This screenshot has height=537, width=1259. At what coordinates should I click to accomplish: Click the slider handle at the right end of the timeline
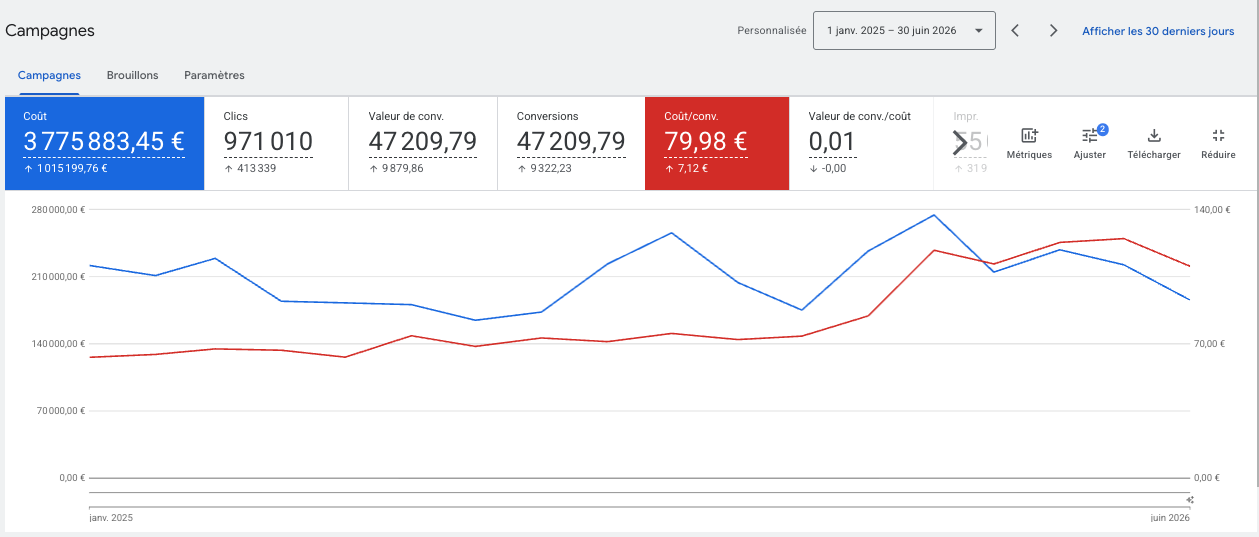pyautogui.click(x=1190, y=499)
